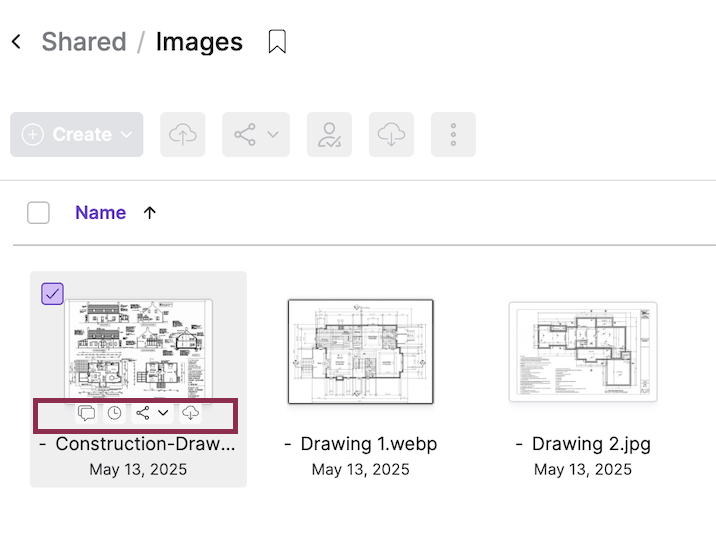View version history of Construction-Draw file

click(114, 413)
